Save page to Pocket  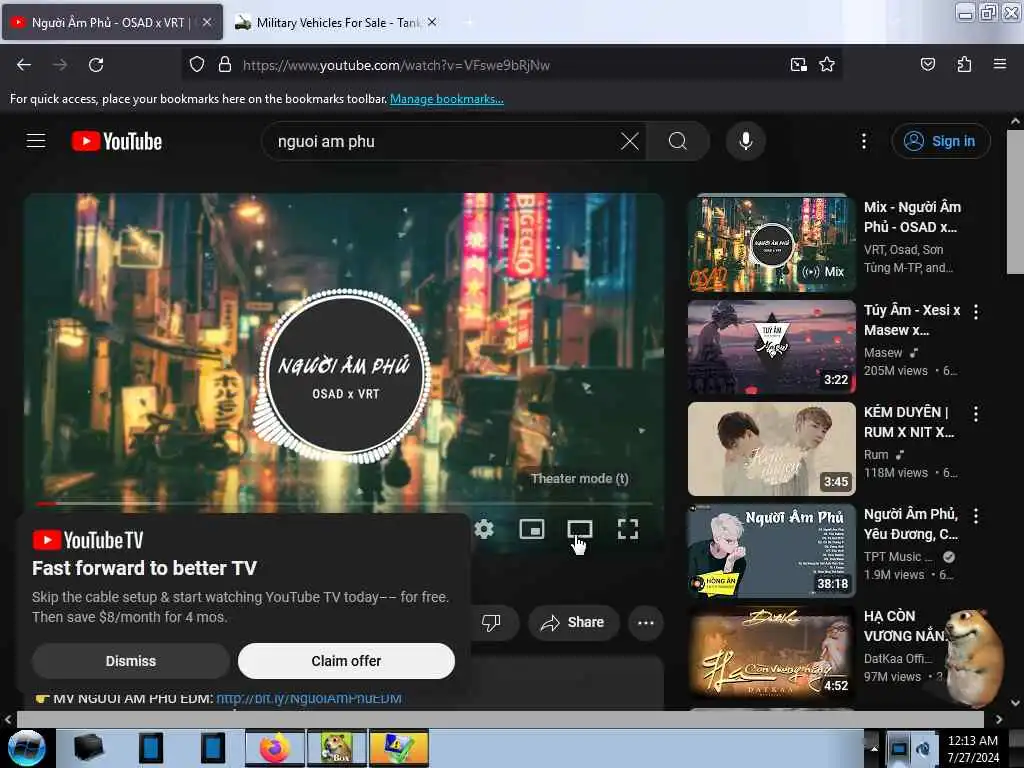pyautogui.click(x=927, y=64)
